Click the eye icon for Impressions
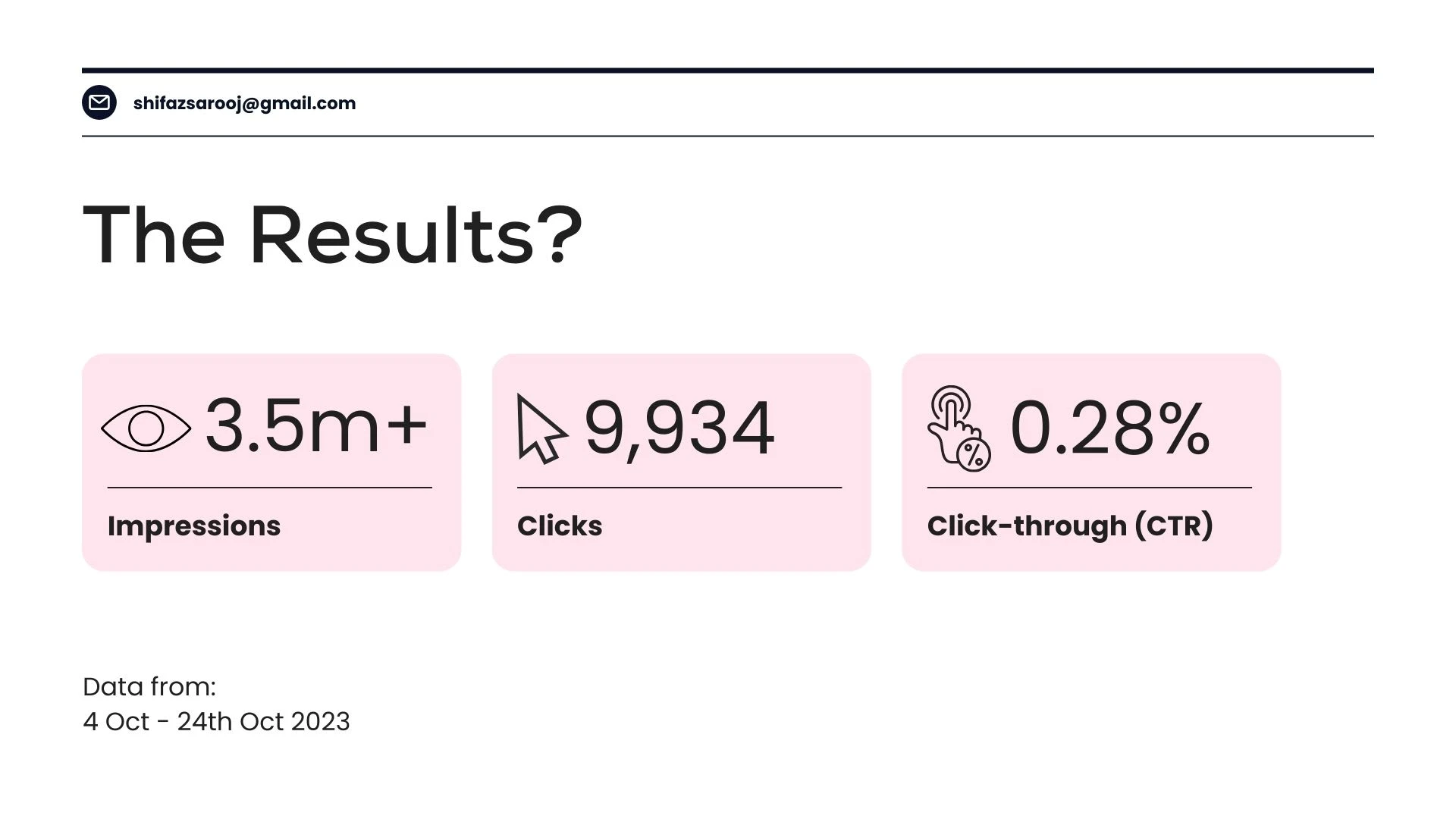This screenshot has height=819, width=1456. click(146, 428)
